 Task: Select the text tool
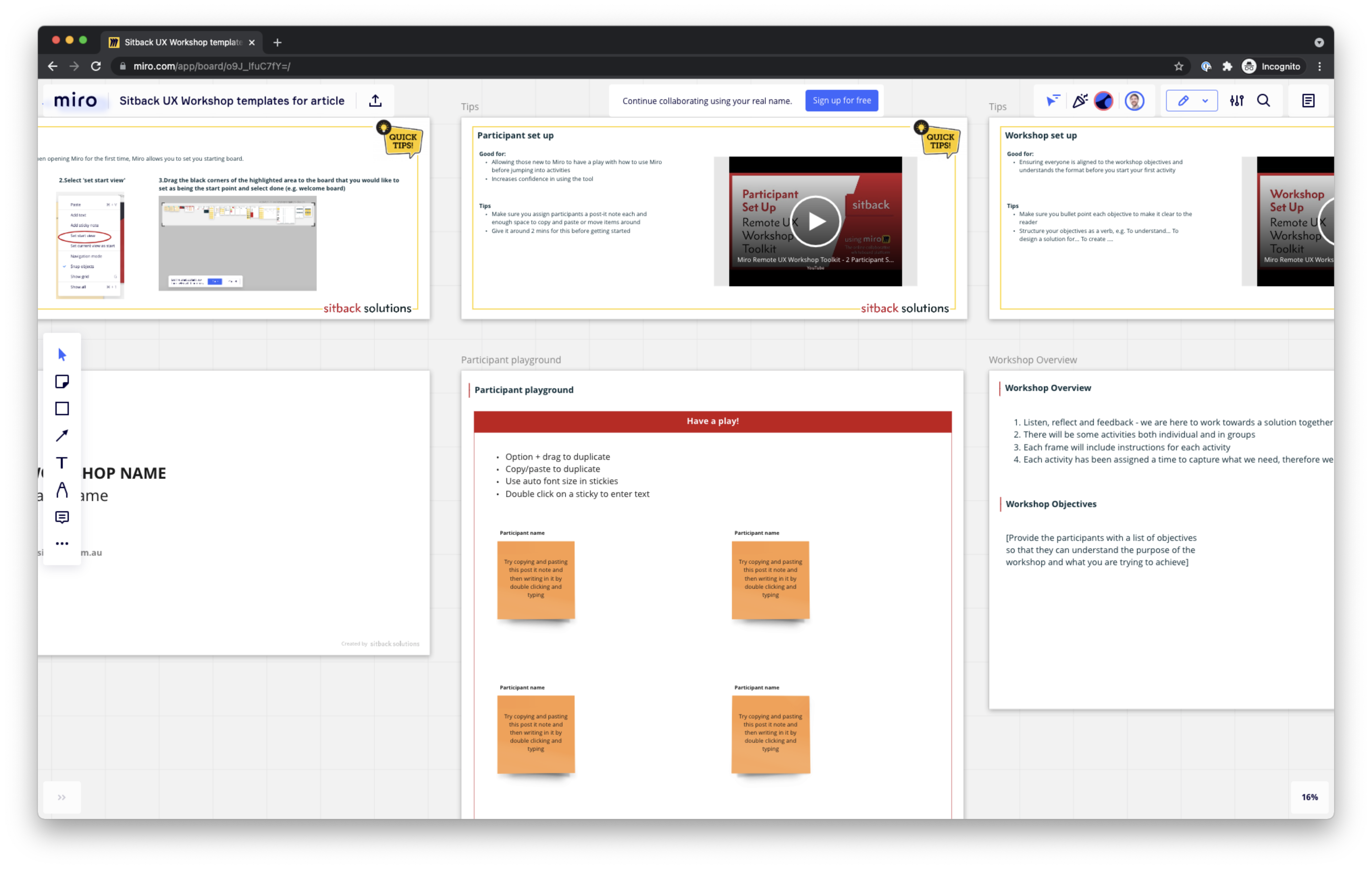click(62, 463)
